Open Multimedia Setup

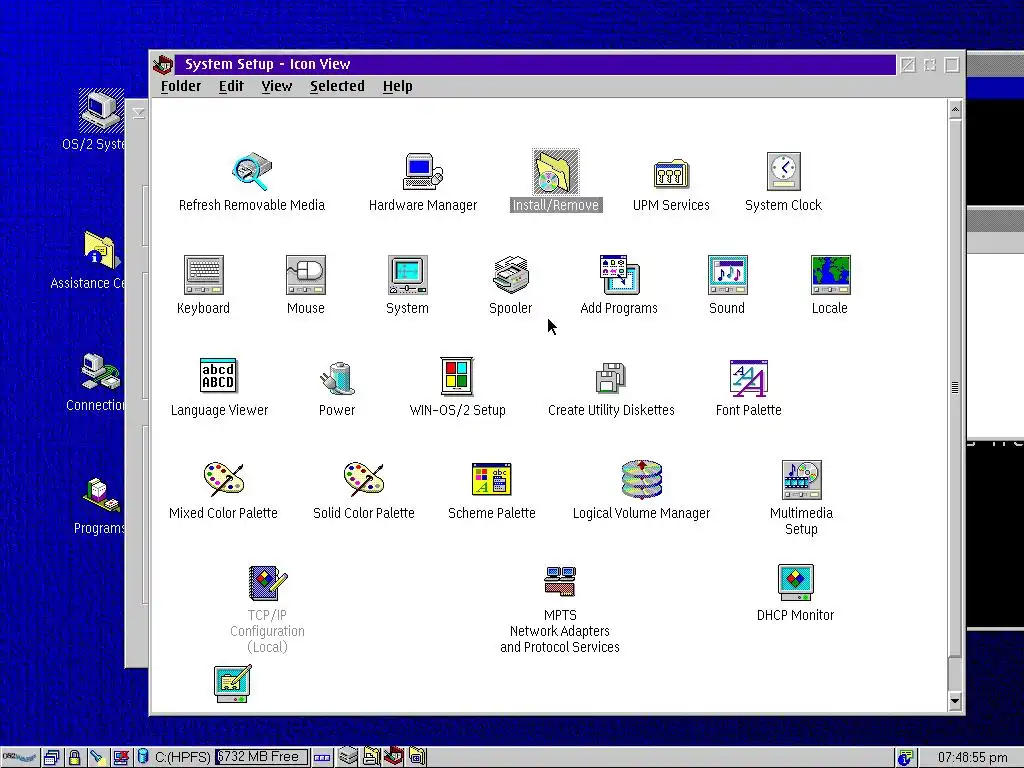(x=801, y=480)
